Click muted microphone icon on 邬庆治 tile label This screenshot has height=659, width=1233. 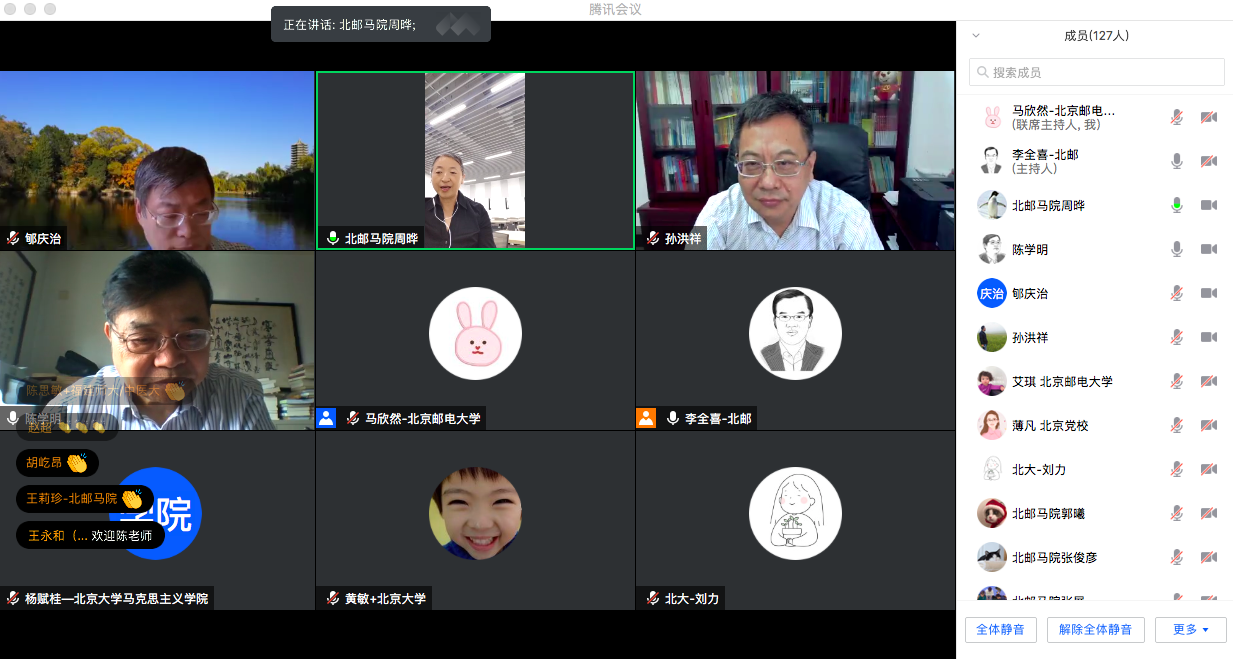pos(13,238)
